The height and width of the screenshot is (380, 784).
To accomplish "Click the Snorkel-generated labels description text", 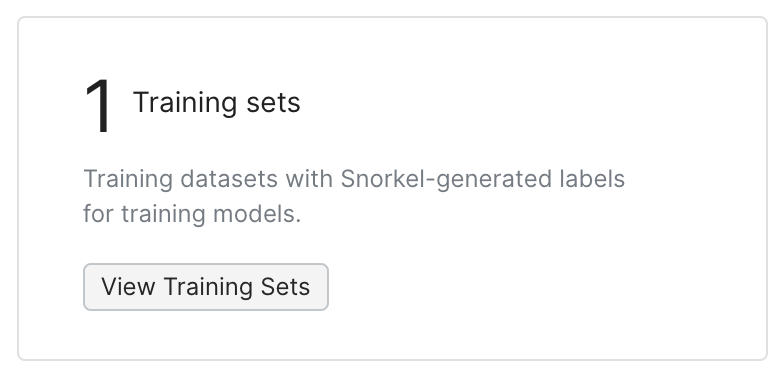I will click(354, 196).
